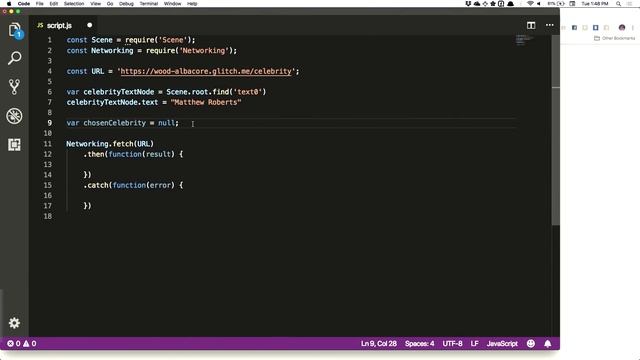Click the clock Tue 1:48 PM
This screenshot has height=360, width=640.
(x=595, y=4)
